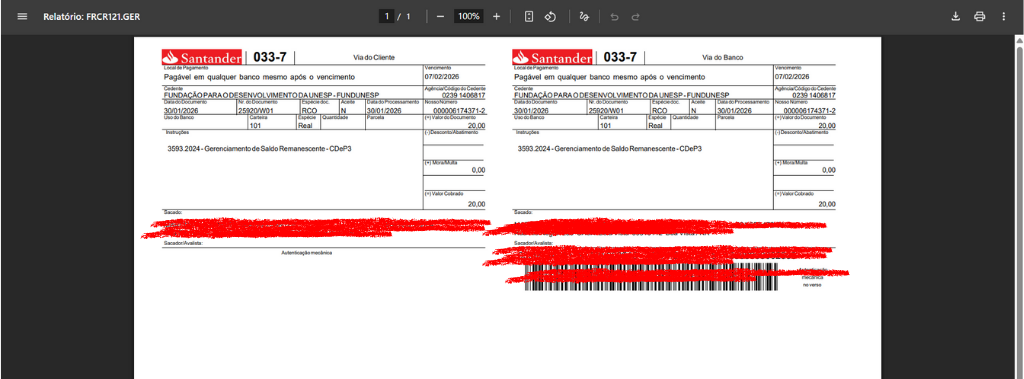1024x379 pixels.
Task: Click the FUNDUNESP cedente name in client copy
Action: pyautogui.click(x=271, y=95)
